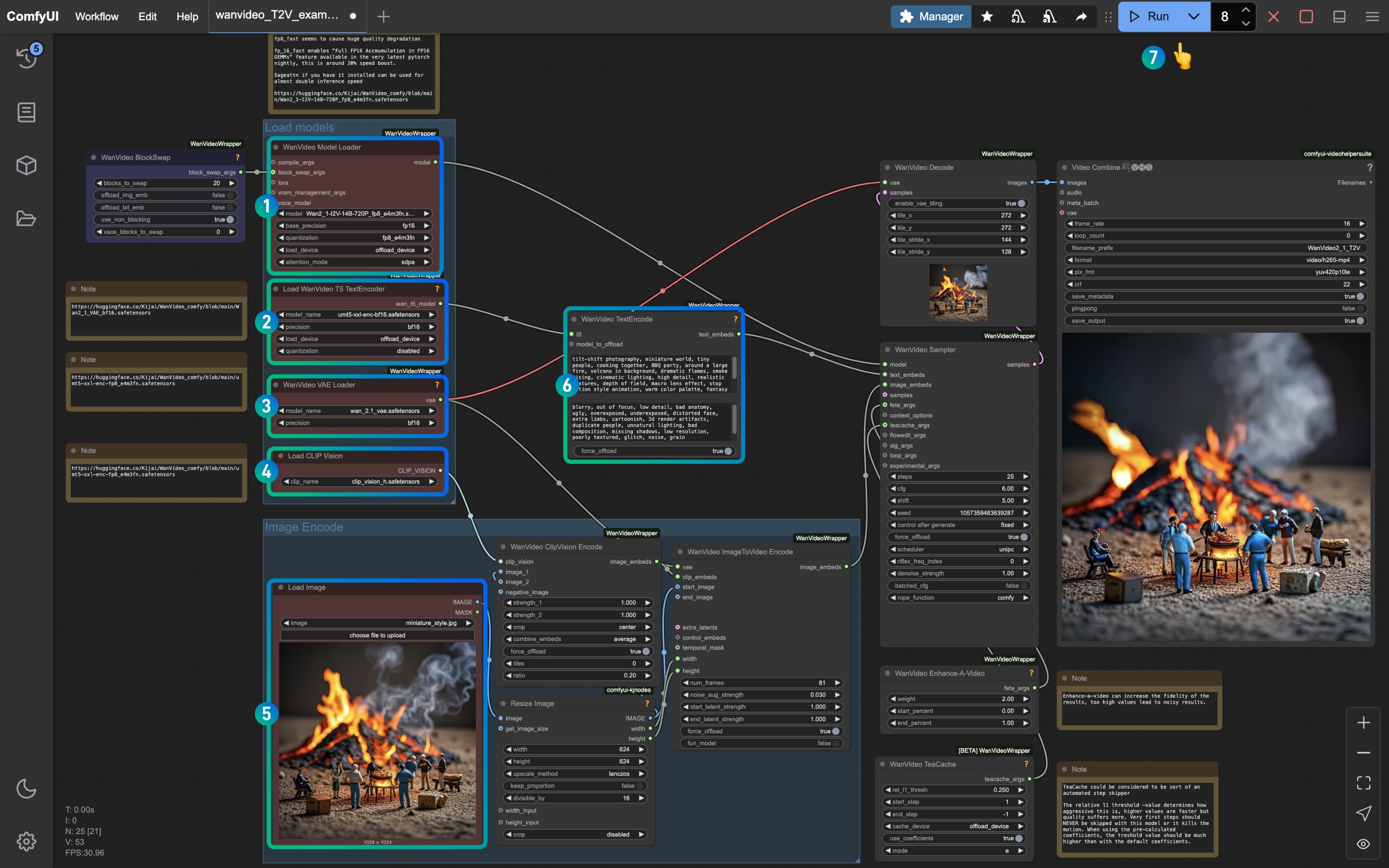
Task: Click the ComfyUI logo
Action: coord(32,16)
